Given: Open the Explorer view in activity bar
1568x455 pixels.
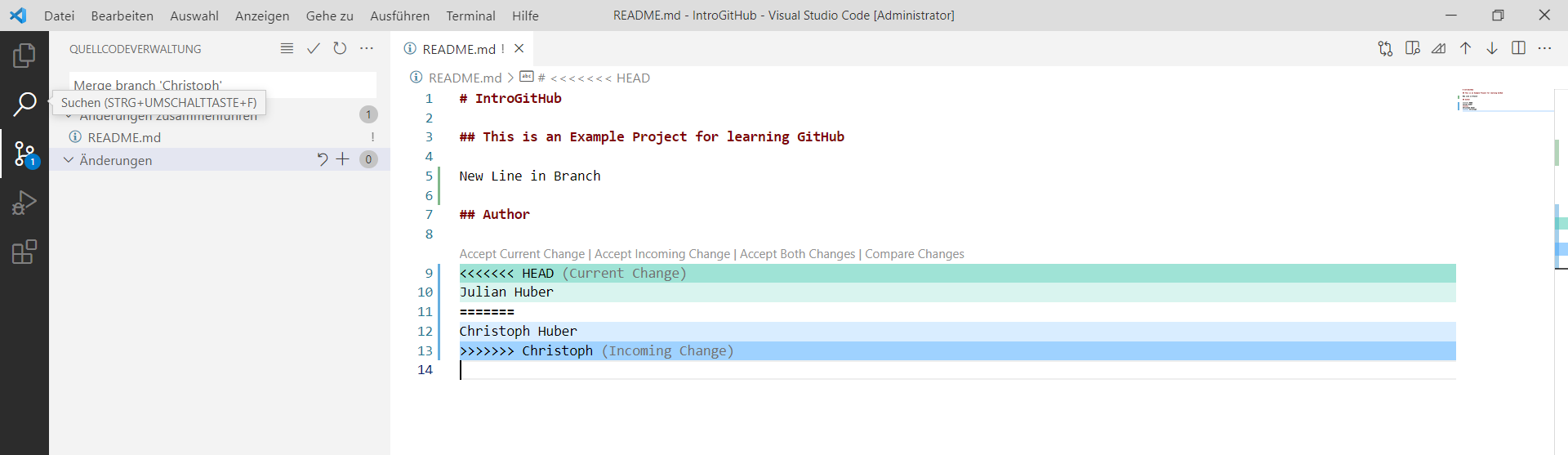Looking at the screenshot, I should pos(24,56).
